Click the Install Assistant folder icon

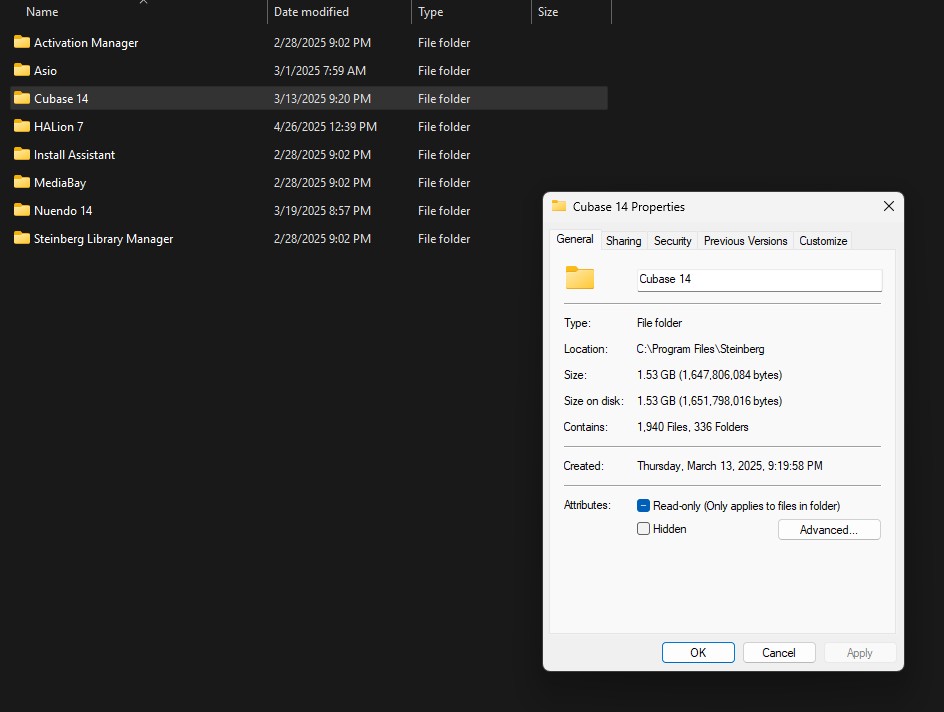pyautogui.click(x=22, y=154)
